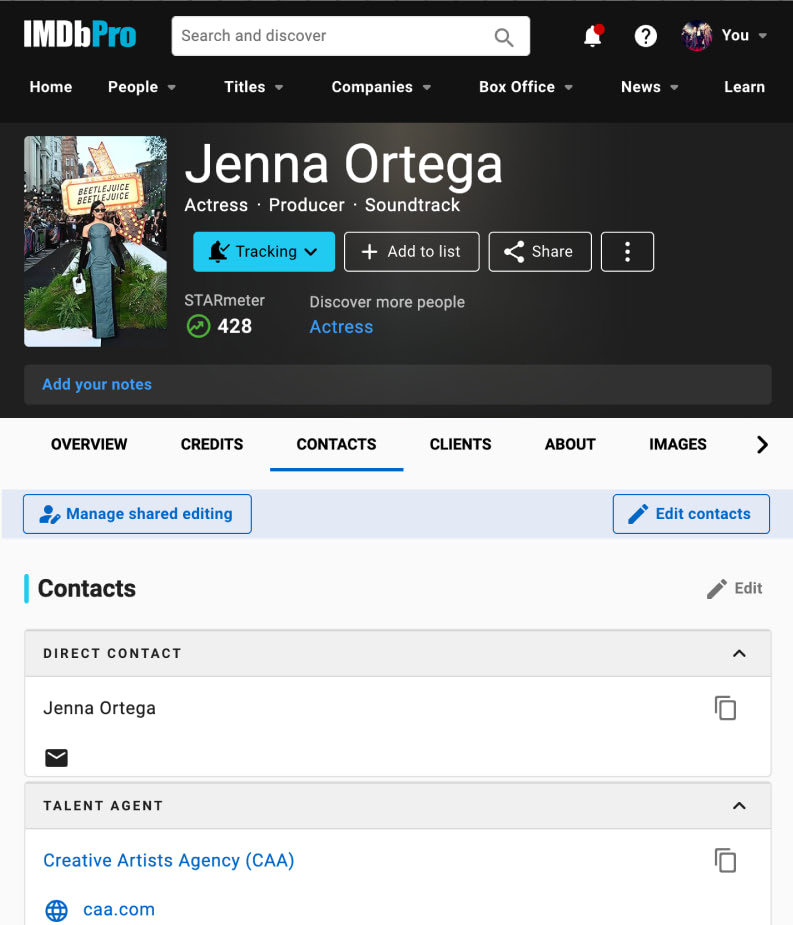Open the People menu dropdown

(142, 87)
